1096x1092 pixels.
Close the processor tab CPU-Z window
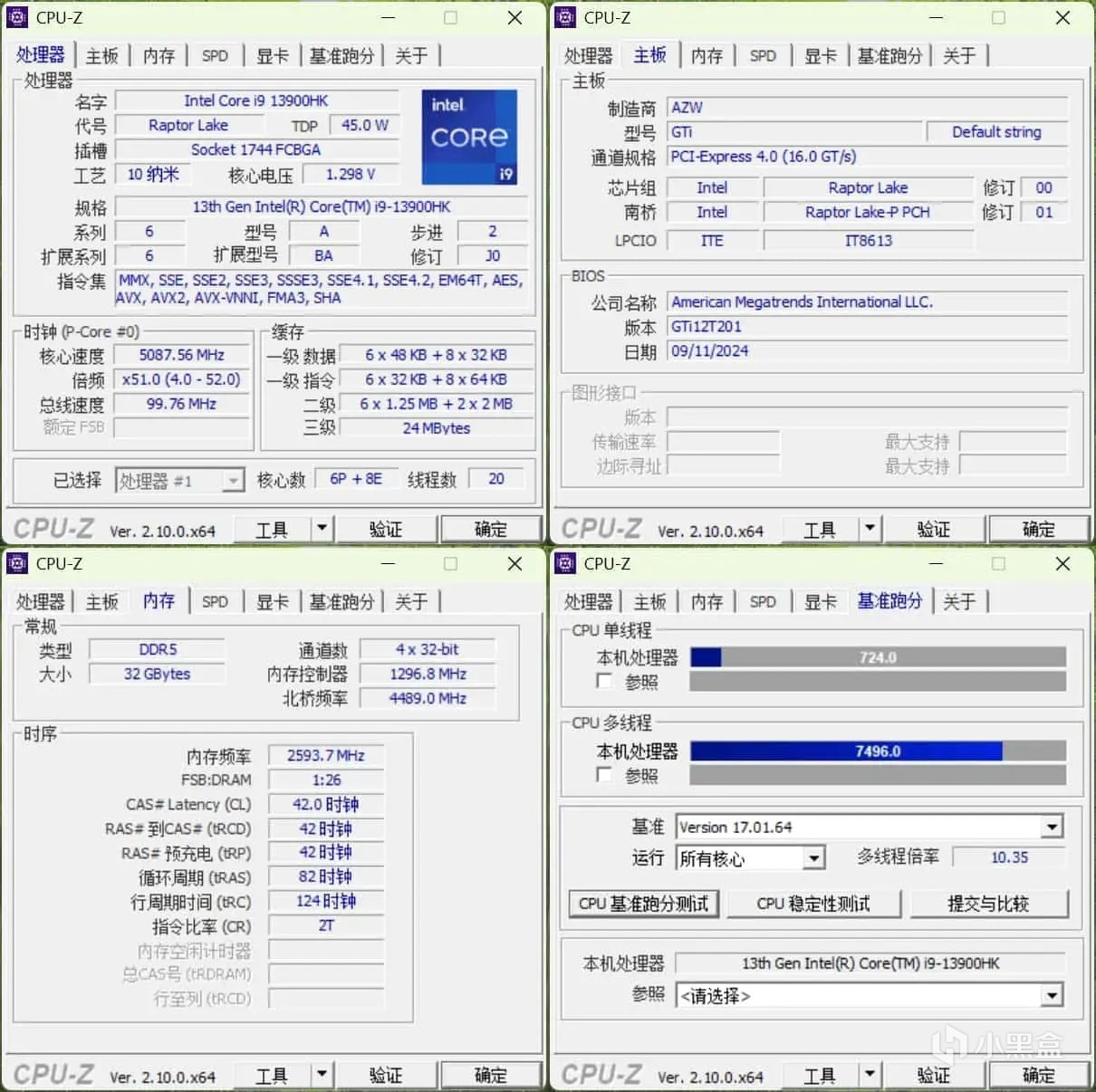(x=514, y=17)
